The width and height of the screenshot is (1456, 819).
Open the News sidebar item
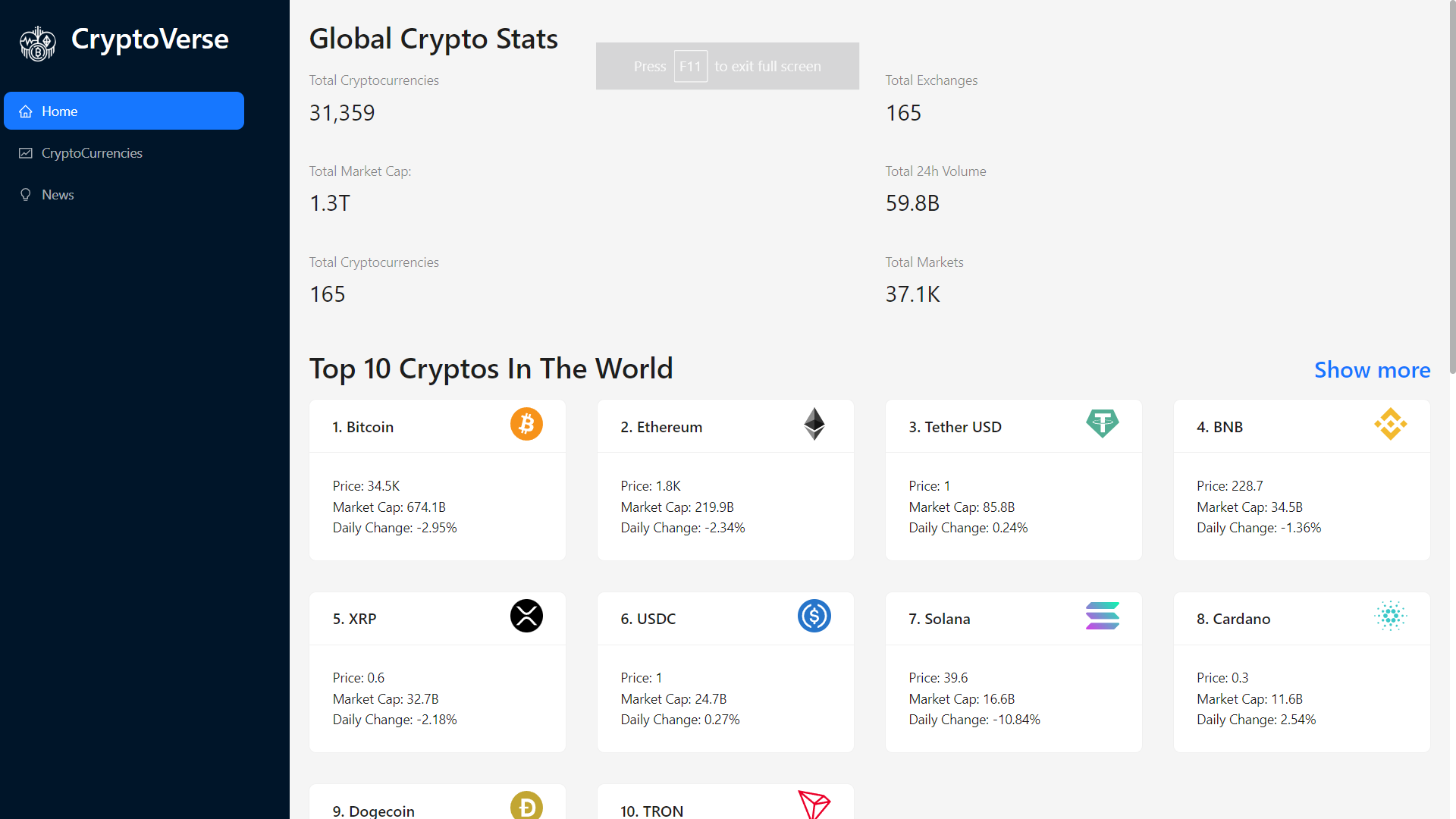click(x=58, y=195)
